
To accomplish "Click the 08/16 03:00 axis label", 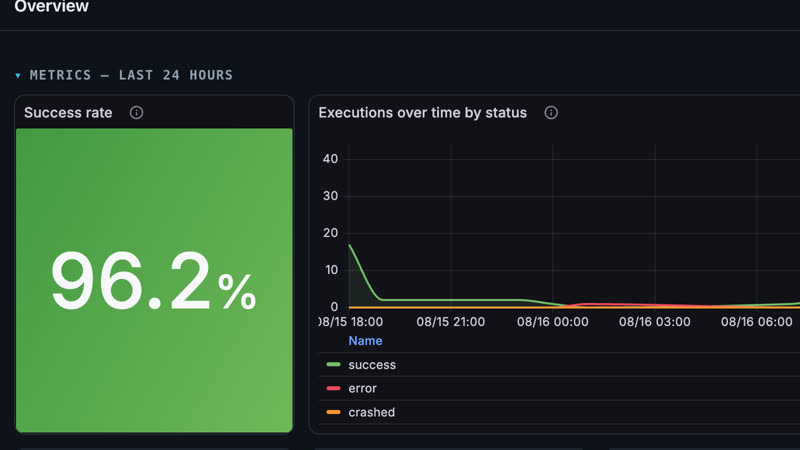I will [655, 322].
